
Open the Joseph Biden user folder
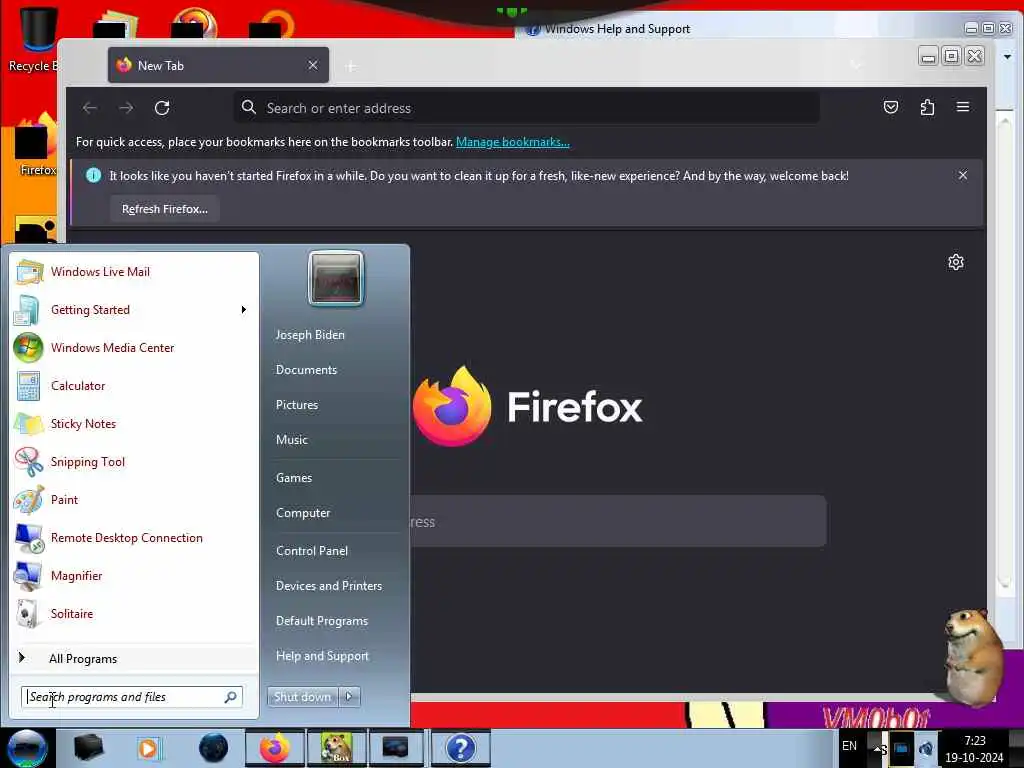(310, 334)
